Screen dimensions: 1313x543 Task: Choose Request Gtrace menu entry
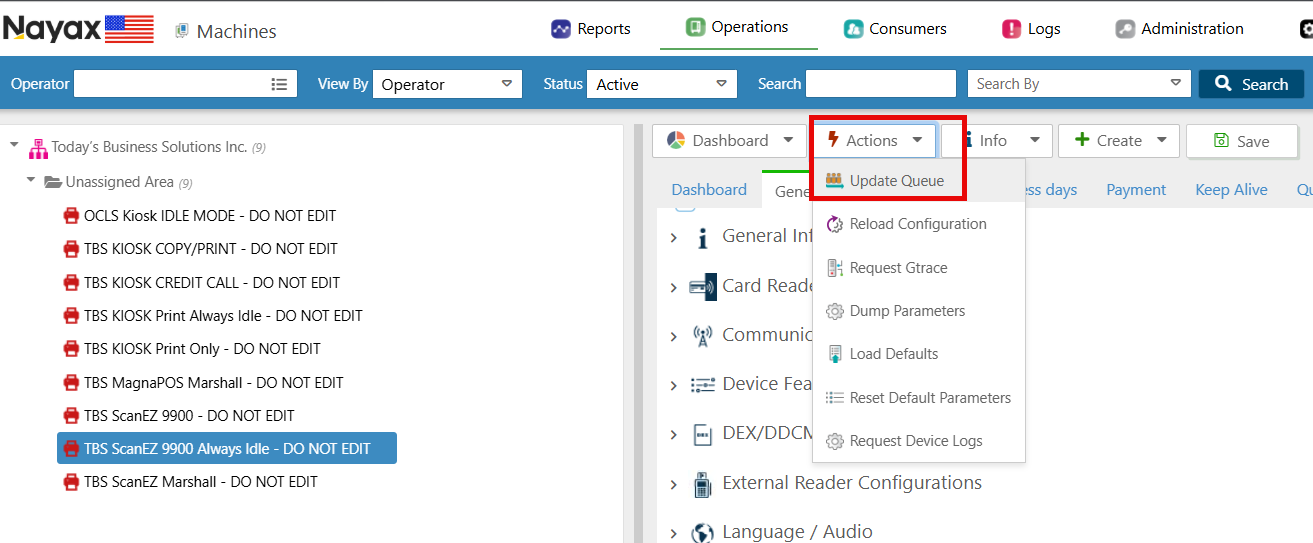tap(918, 267)
